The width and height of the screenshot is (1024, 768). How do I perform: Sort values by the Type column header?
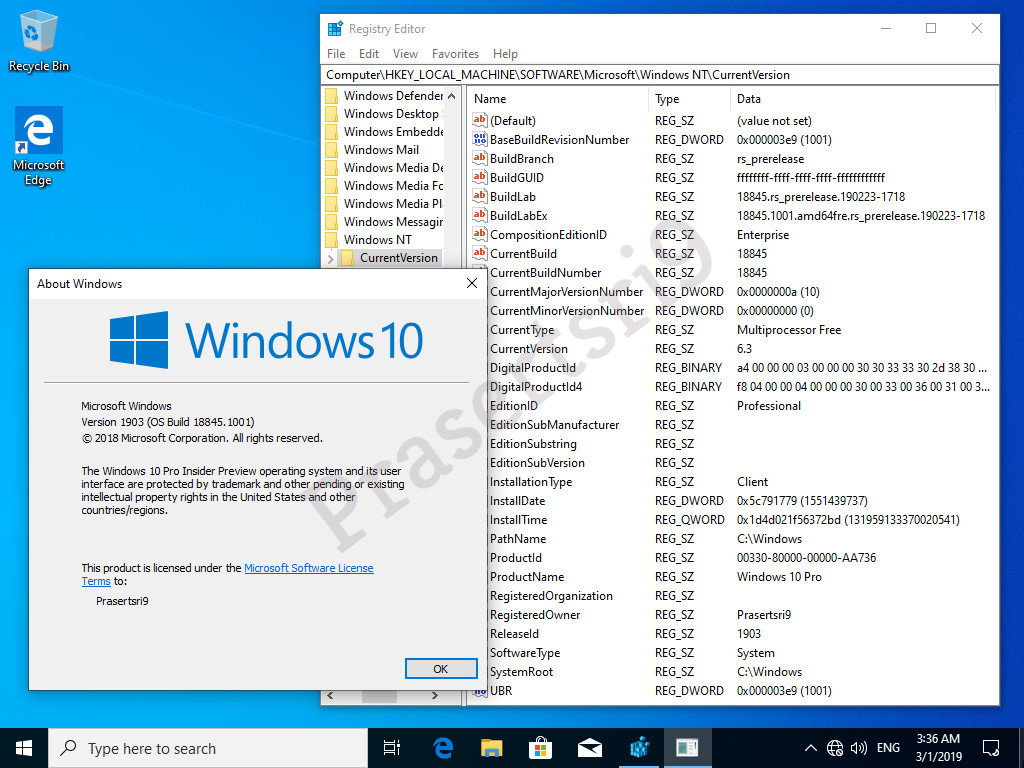690,99
